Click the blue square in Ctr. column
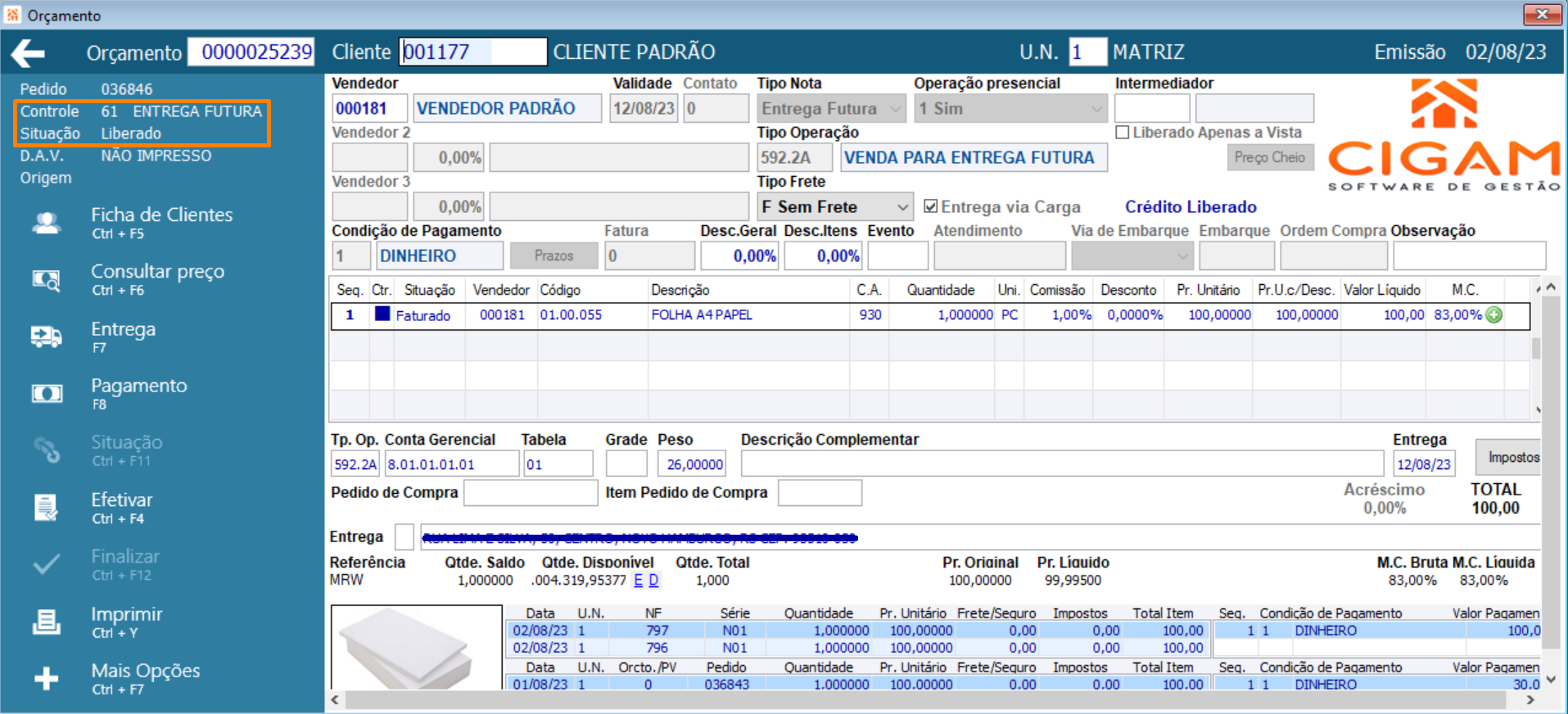The height and width of the screenshot is (714, 1568). tap(382, 314)
